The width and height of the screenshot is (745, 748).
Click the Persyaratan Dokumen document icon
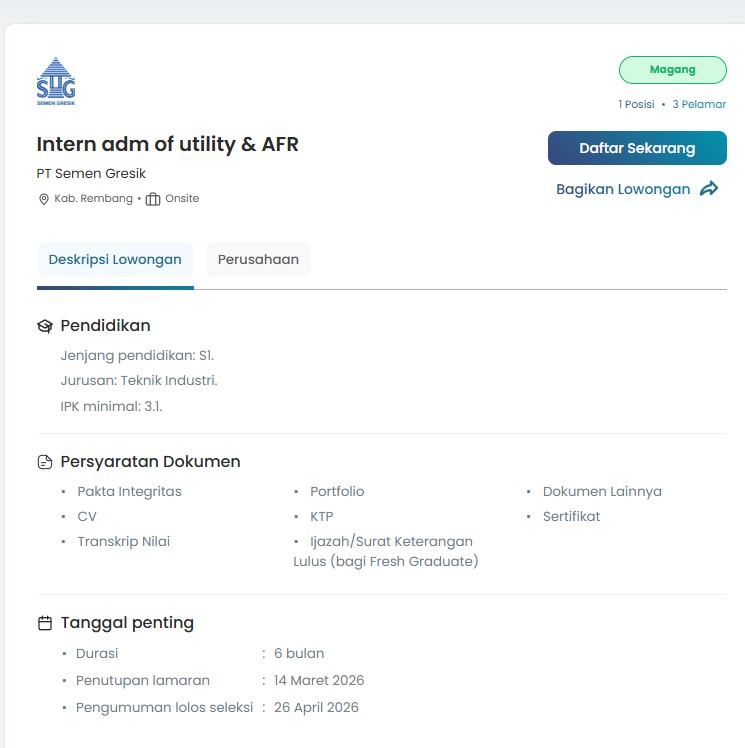pos(45,462)
